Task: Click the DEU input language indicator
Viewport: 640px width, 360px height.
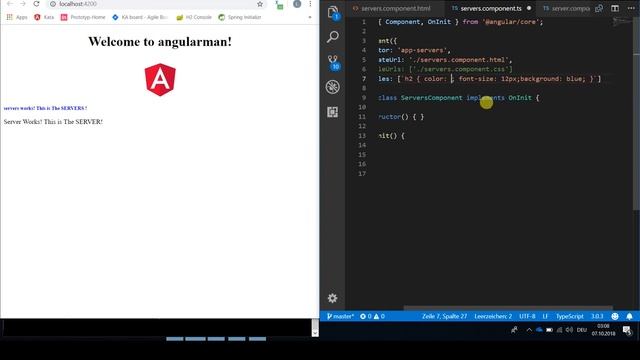Action: click(x=582, y=330)
